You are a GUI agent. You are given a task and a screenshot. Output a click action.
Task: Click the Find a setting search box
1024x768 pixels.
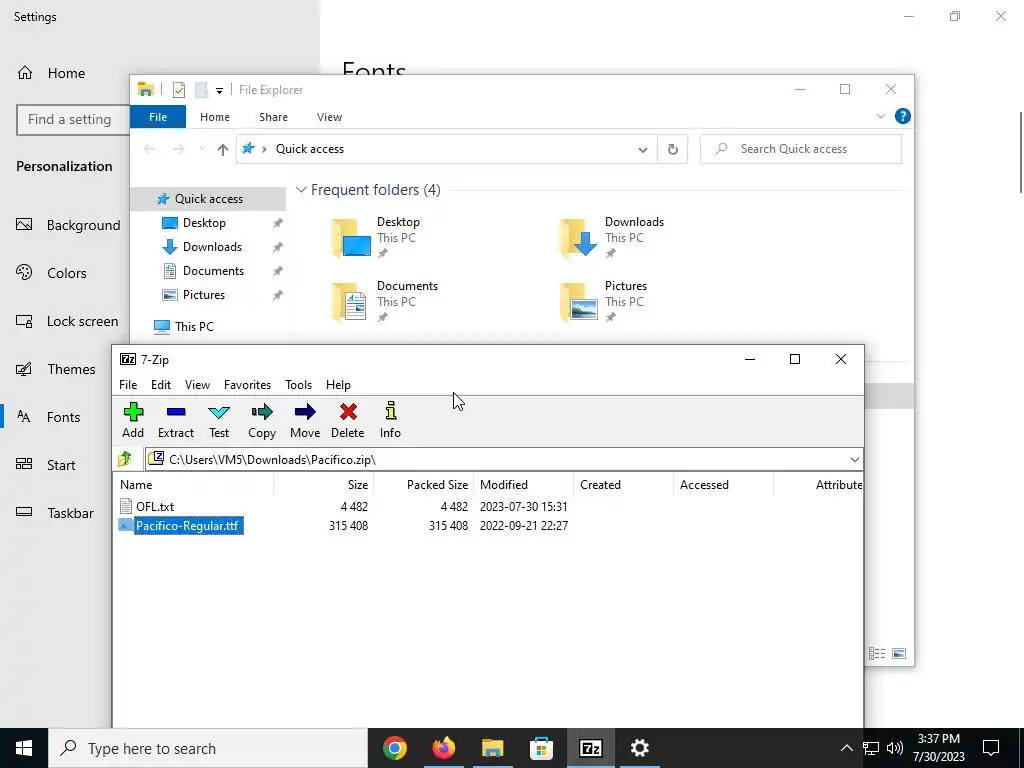click(73, 120)
